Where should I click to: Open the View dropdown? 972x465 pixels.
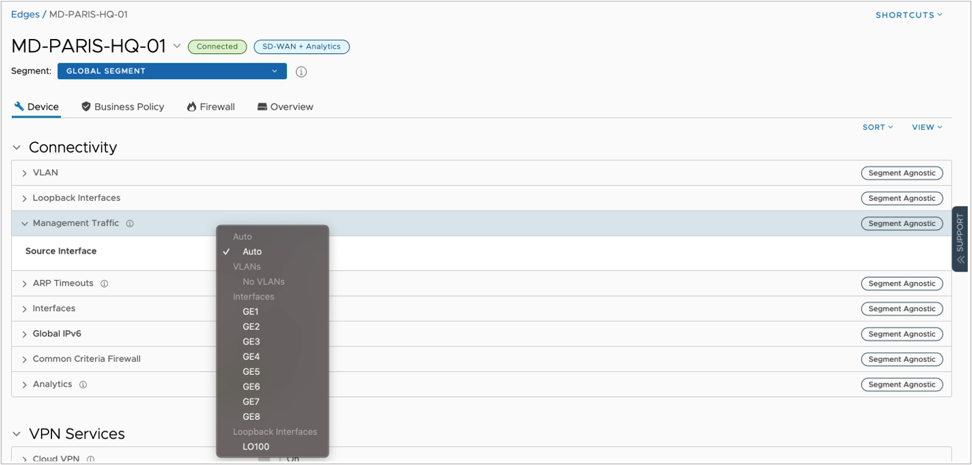tap(927, 127)
